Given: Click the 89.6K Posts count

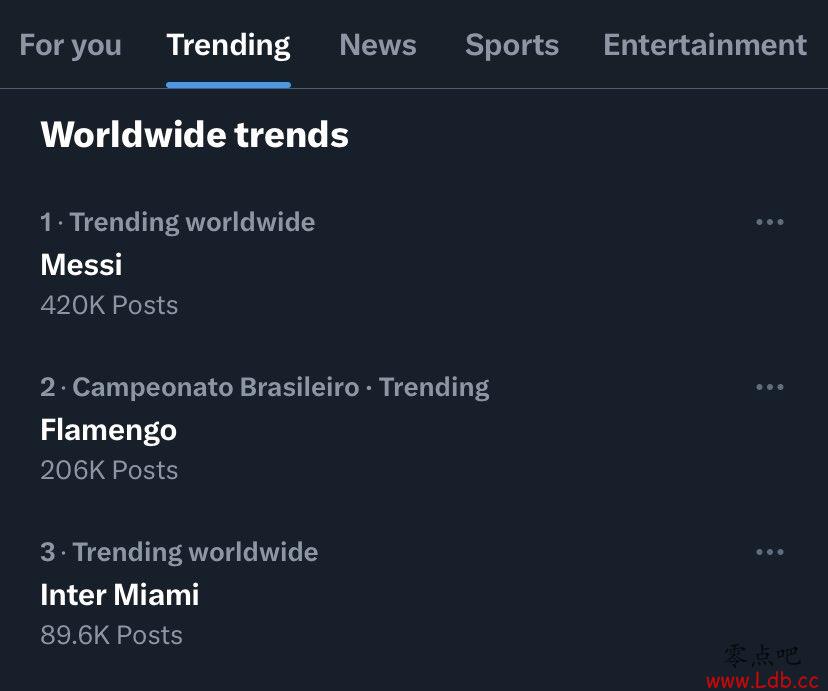Looking at the screenshot, I should click(x=111, y=635).
